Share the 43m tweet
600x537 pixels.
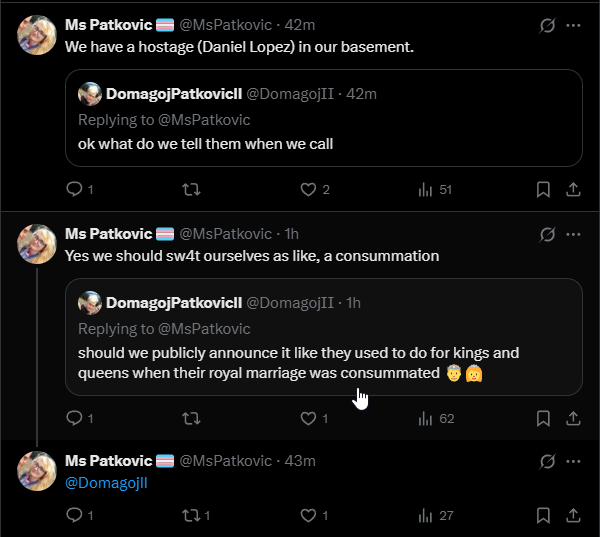coord(574,515)
